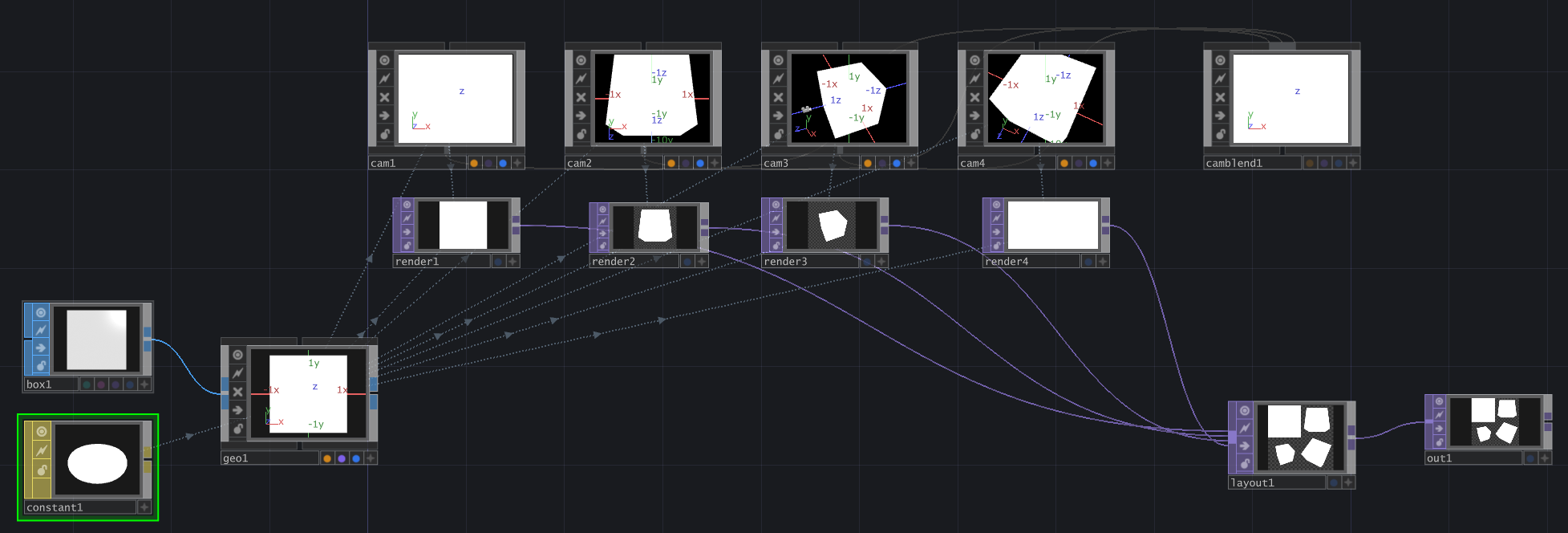Click the orange flag dot on cam4
The image size is (1568, 533).
1064,163
